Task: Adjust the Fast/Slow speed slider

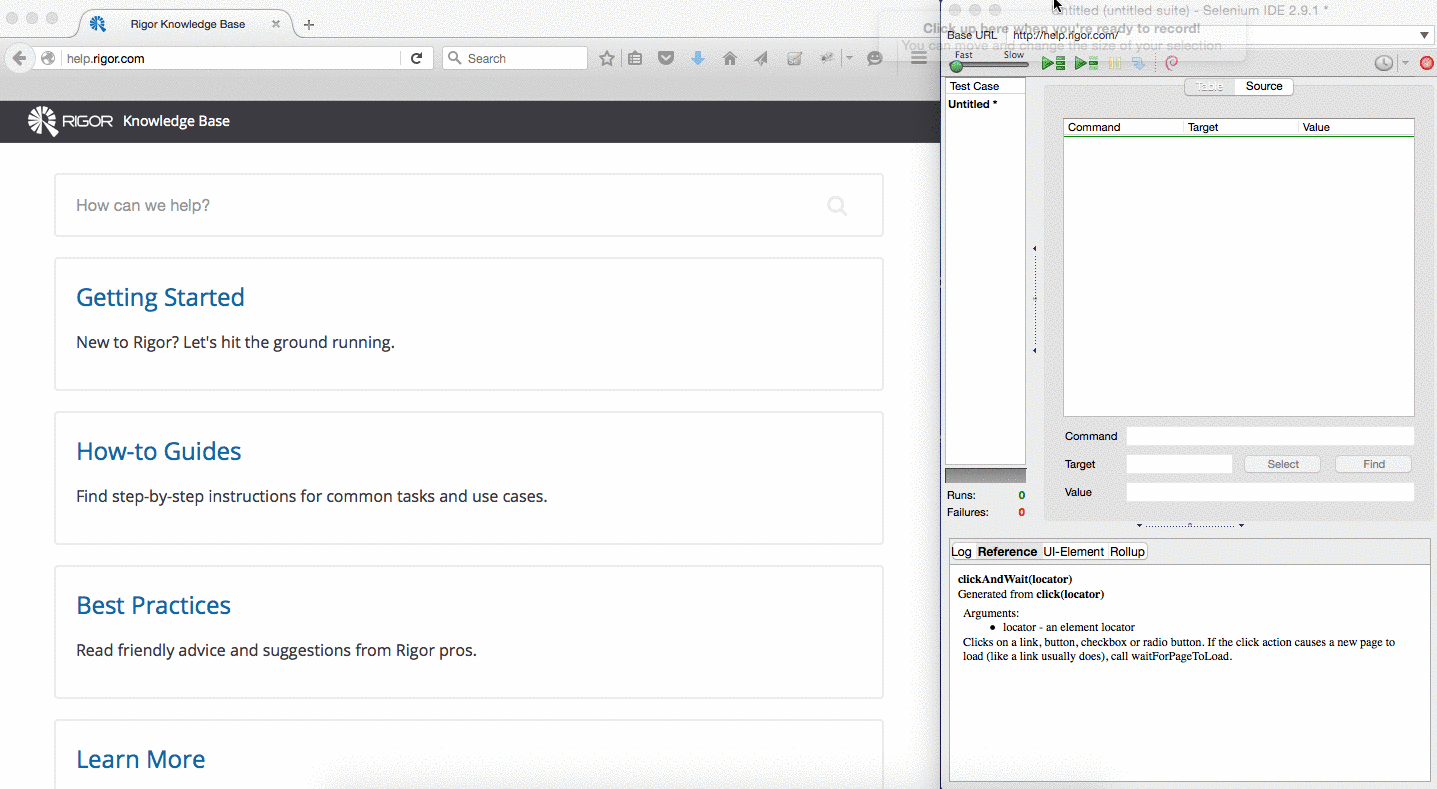Action: coord(988,66)
